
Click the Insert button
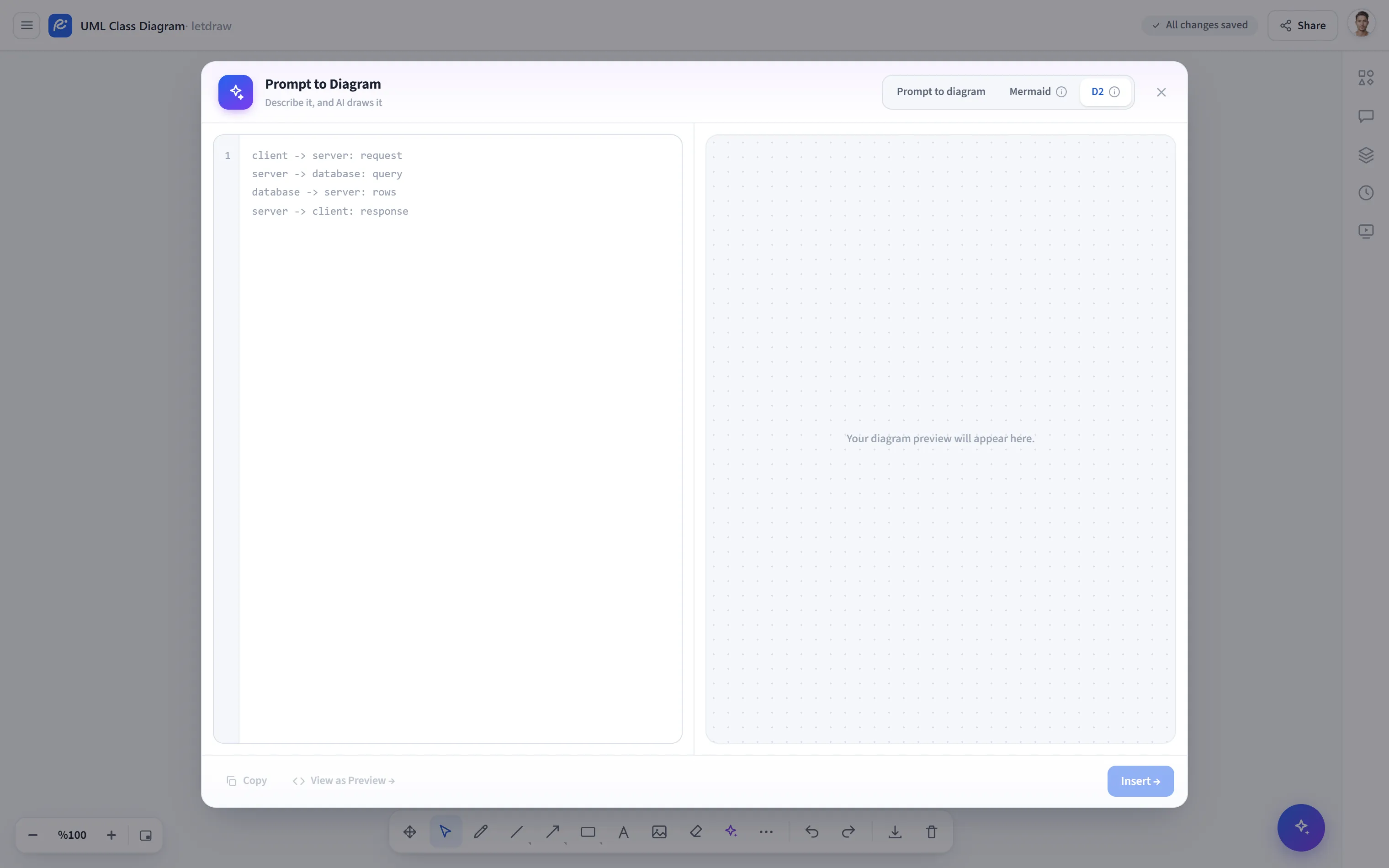tap(1140, 781)
